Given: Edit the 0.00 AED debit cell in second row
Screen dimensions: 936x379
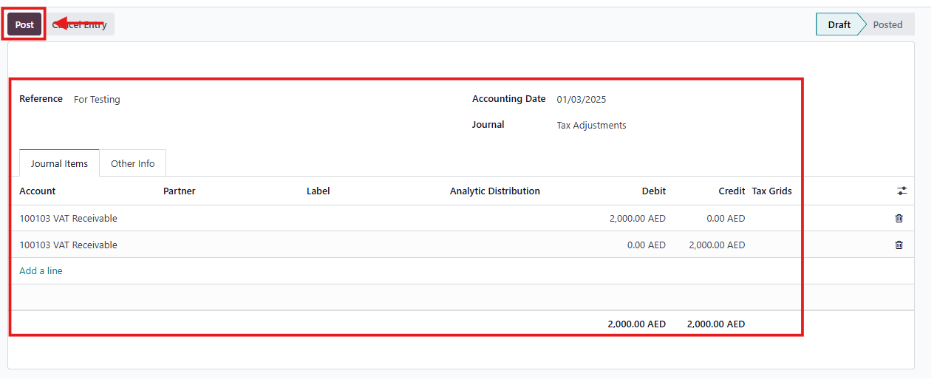Looking at the screenshot, I should click(646, 245).
